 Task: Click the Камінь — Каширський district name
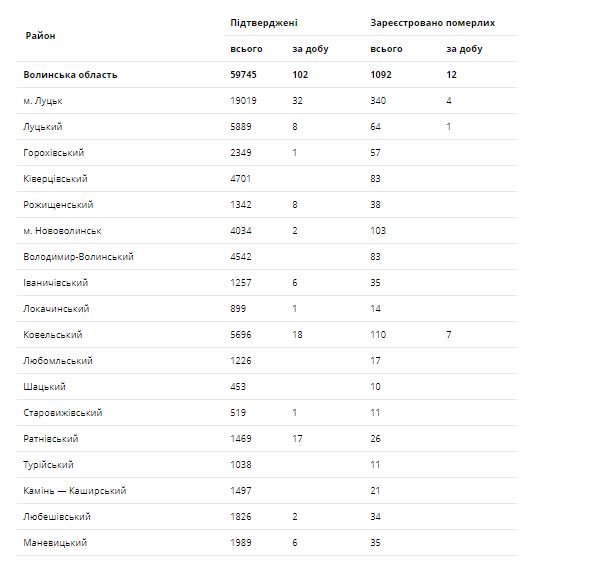(x=74, y=491)
